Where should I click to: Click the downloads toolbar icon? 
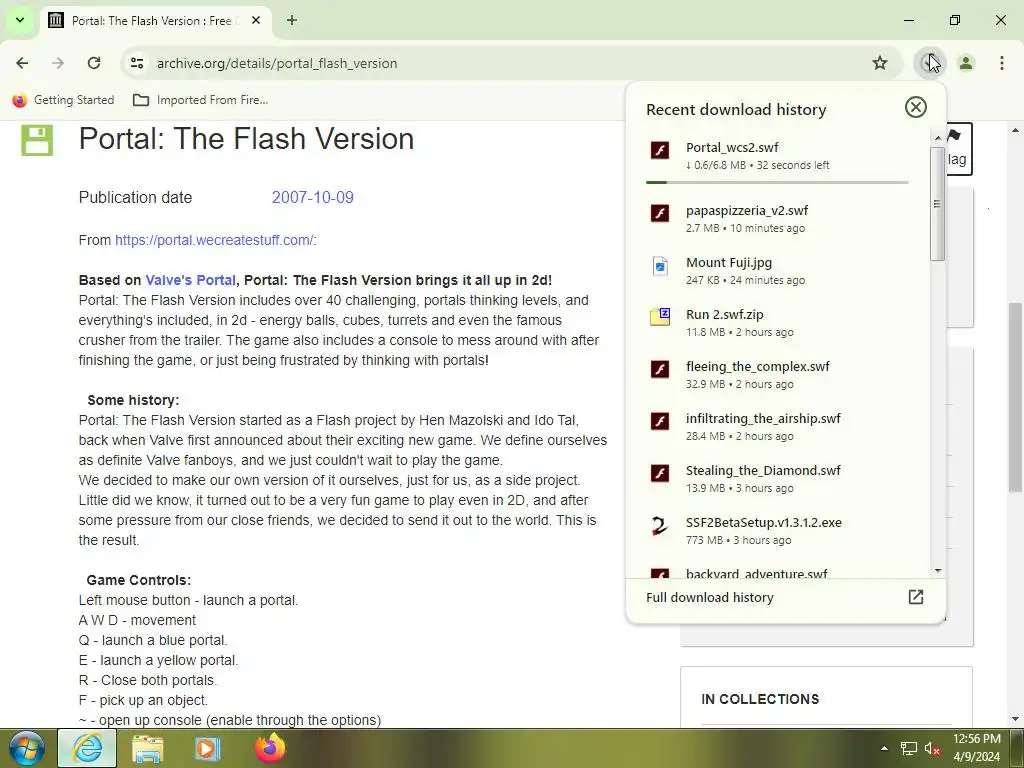(x=929, y=63)
